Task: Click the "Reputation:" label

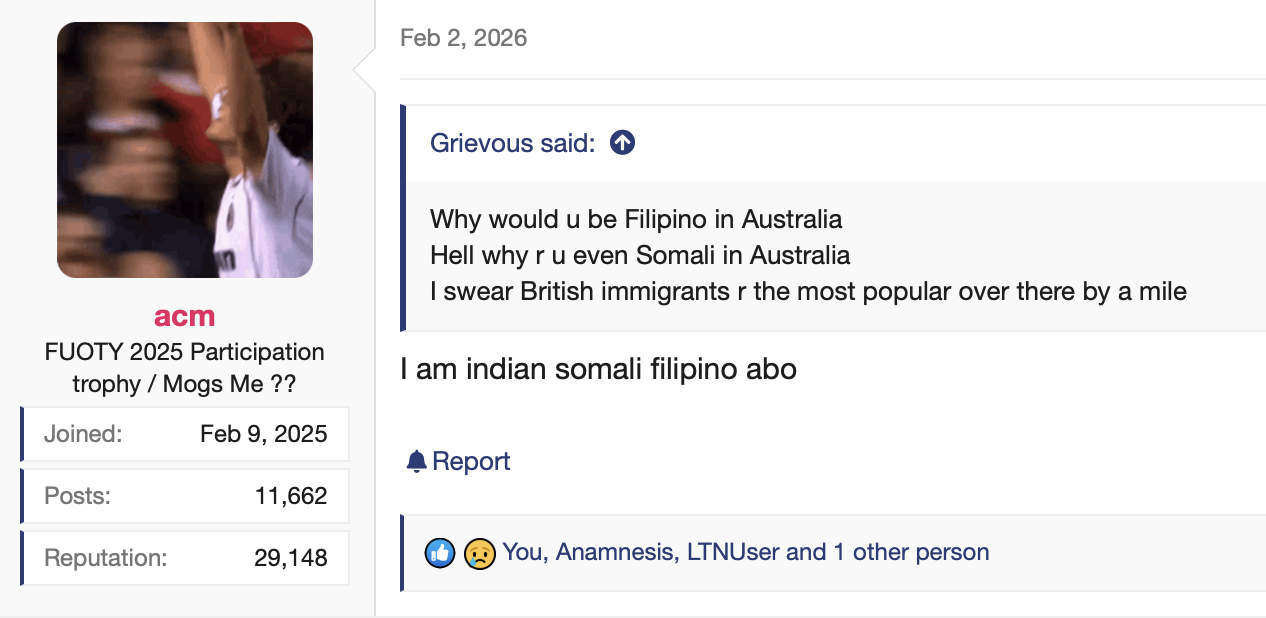Action: pyautogui.click(x=105, y=558)
